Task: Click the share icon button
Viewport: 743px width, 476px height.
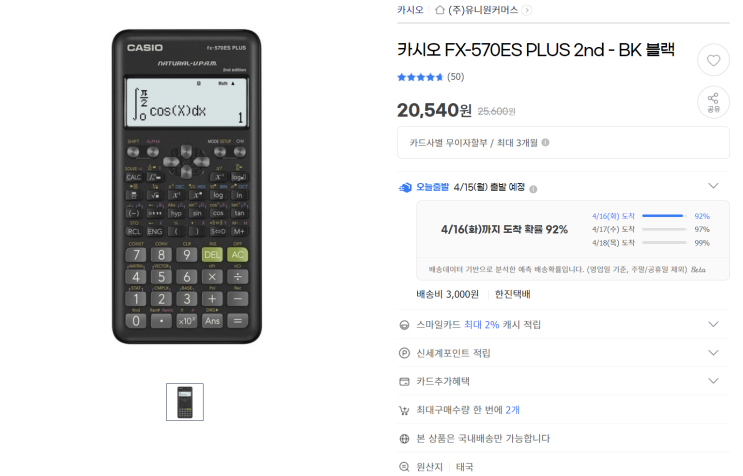Action: tap(713, 102)
